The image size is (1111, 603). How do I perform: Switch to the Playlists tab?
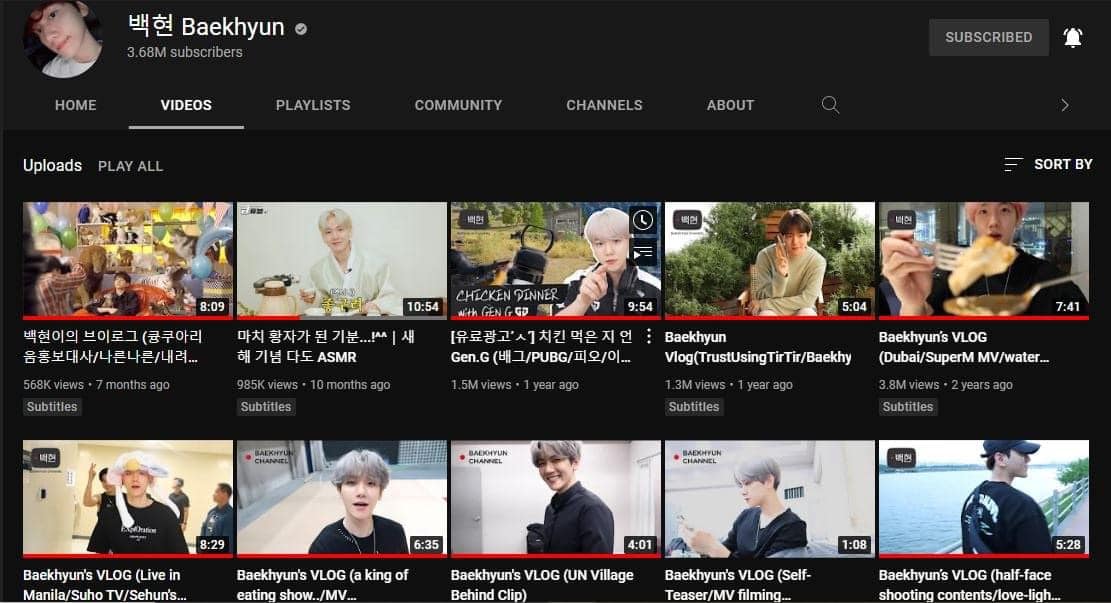pos(313,105)
